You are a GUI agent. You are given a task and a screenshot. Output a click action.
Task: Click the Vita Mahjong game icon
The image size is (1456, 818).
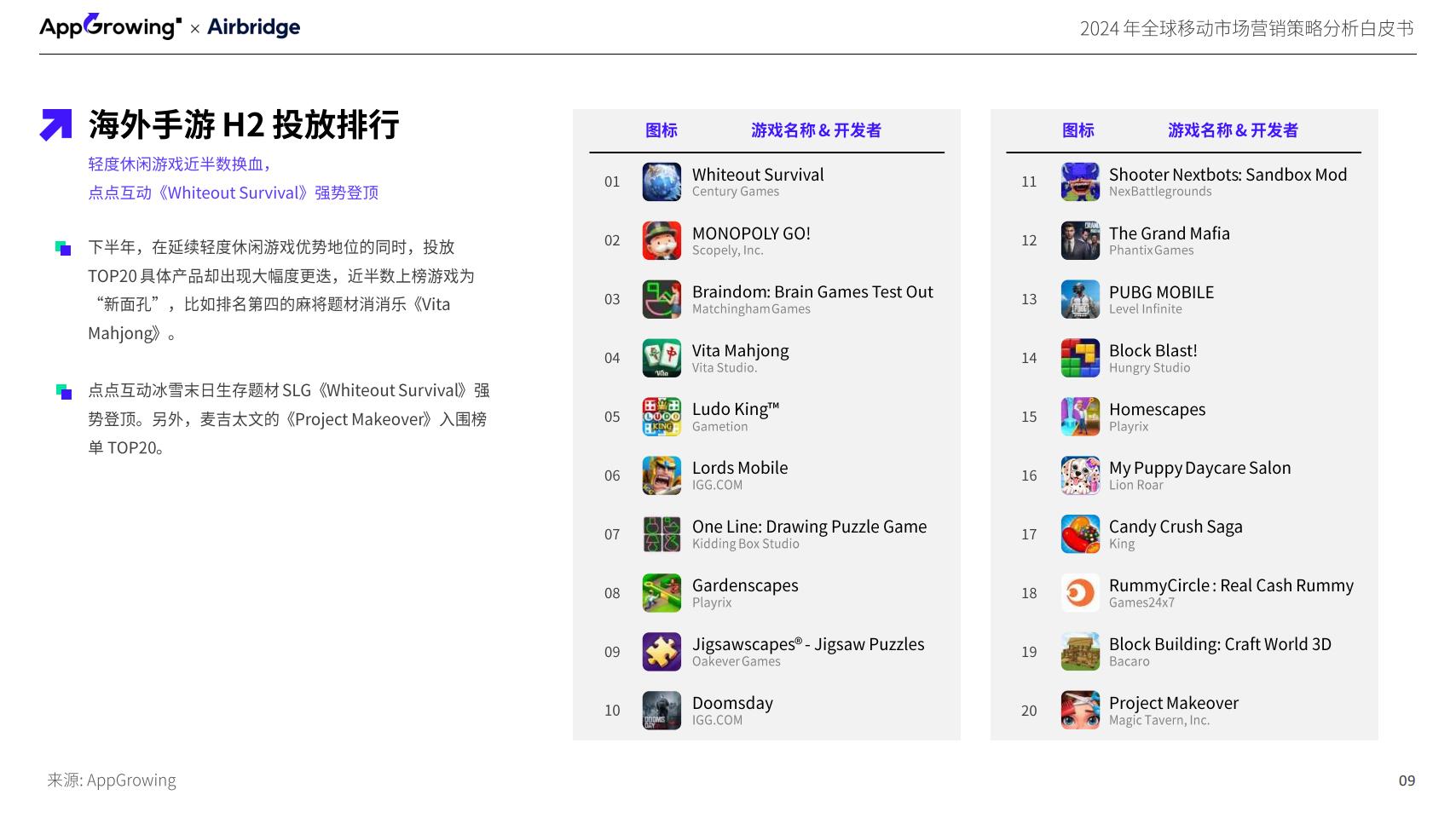[662, 358]
